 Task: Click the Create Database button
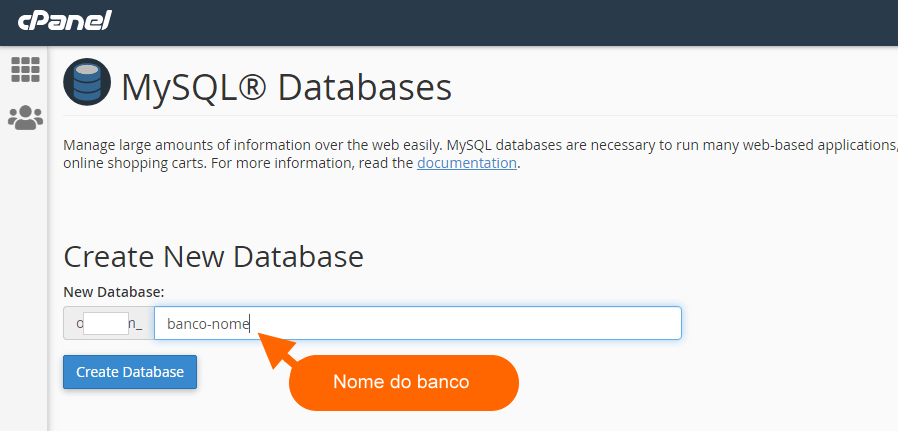point(130,372)
